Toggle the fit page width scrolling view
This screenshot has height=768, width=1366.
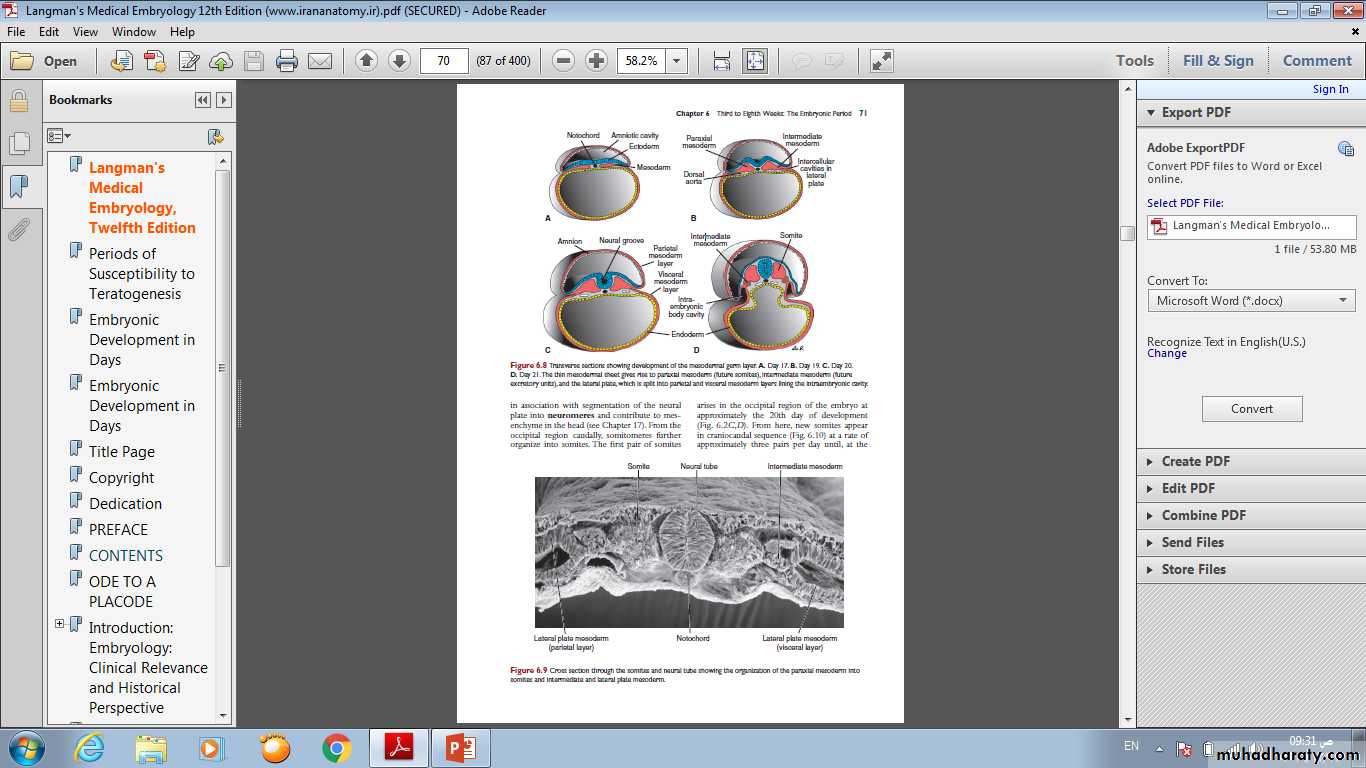(722, 61)
